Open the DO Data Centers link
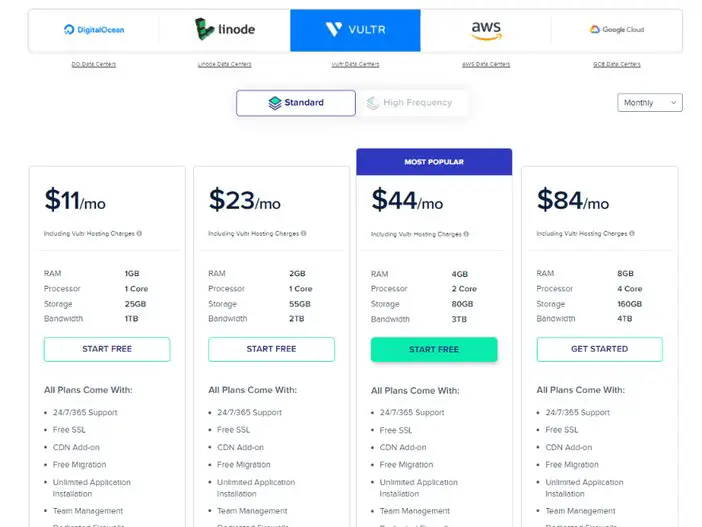 [x=94, y=64]
